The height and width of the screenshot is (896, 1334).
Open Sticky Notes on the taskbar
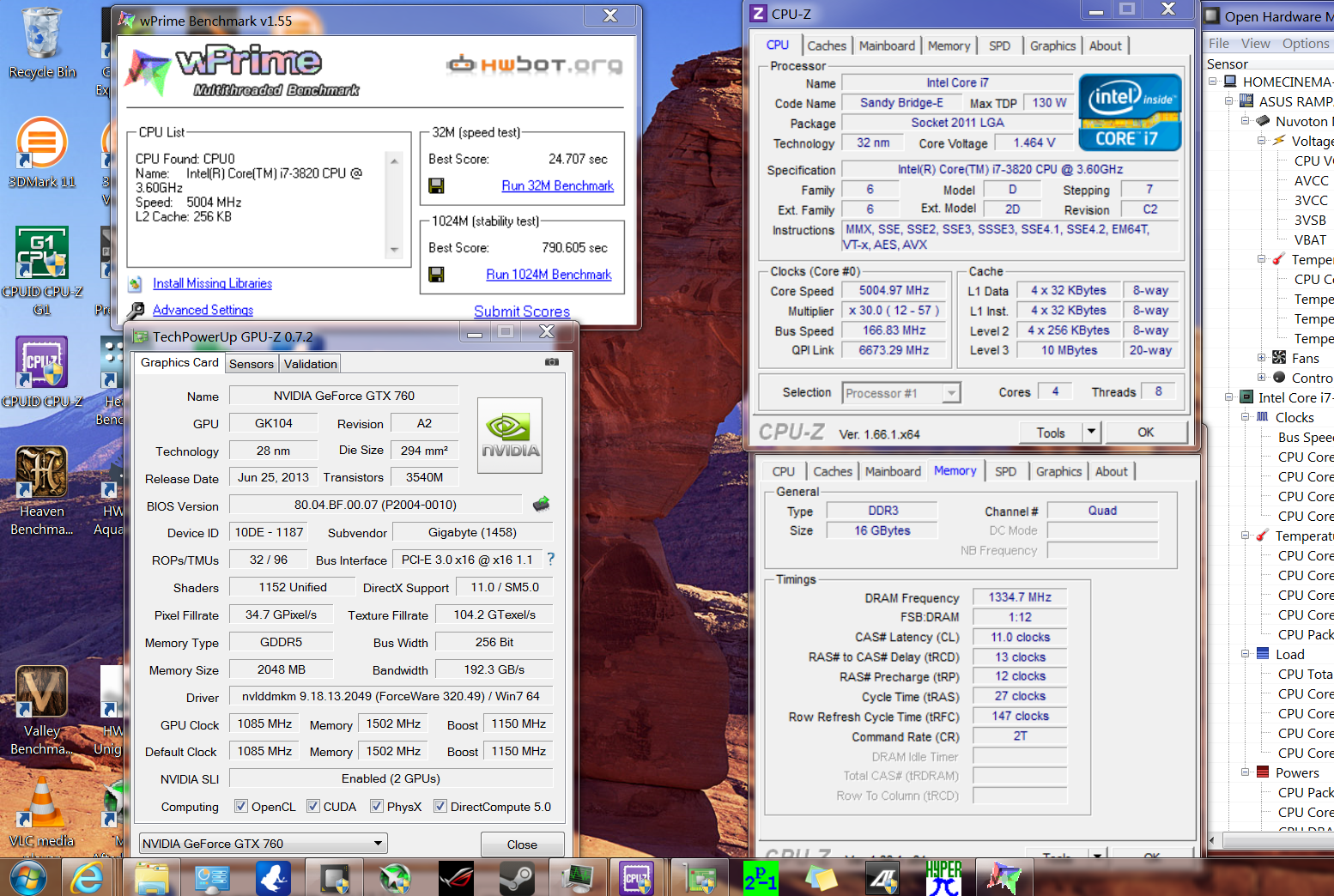822,878
